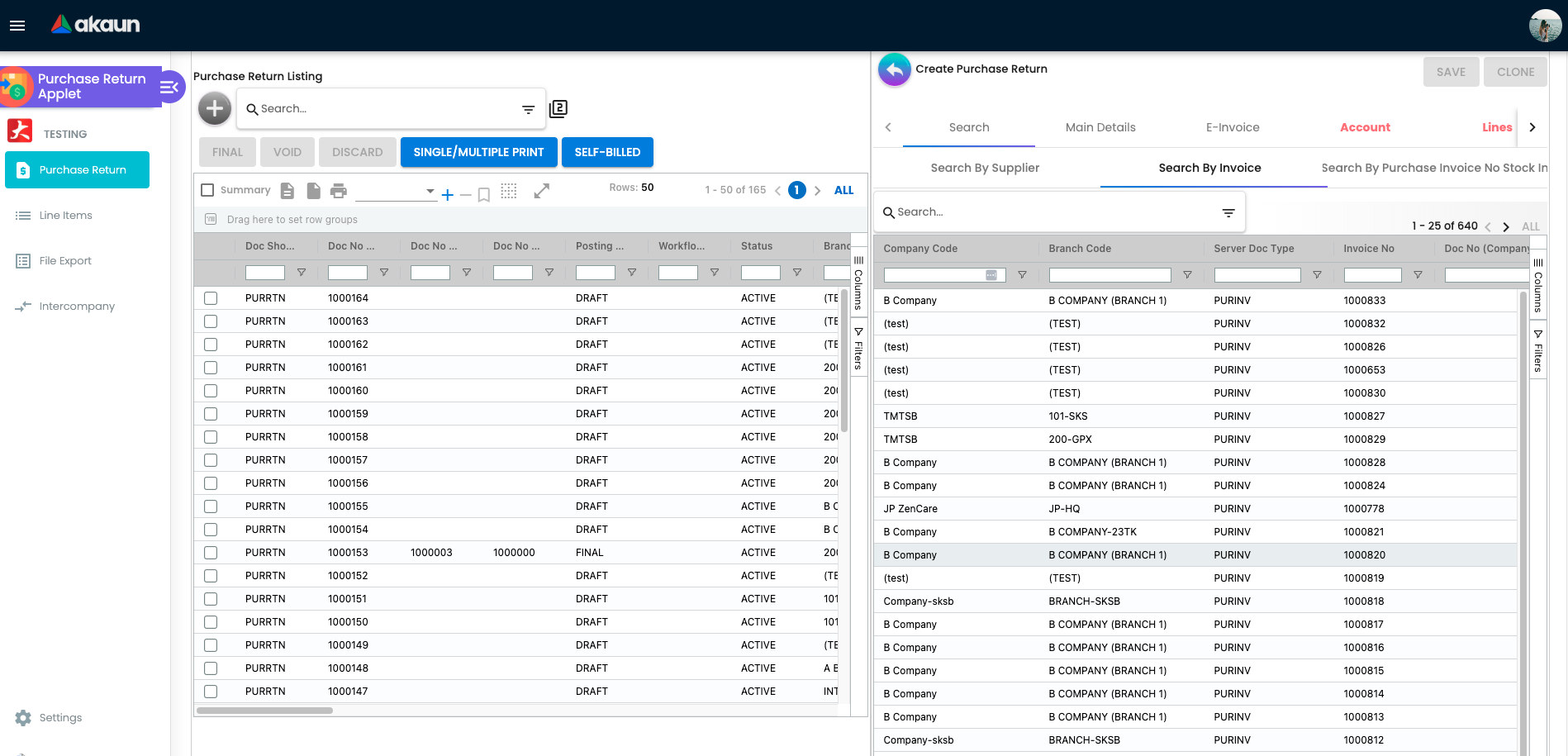The height and width of the screenshot is (756, 1568).
Task: Check the row for document 1000147
Action: [x=211, y=692]
